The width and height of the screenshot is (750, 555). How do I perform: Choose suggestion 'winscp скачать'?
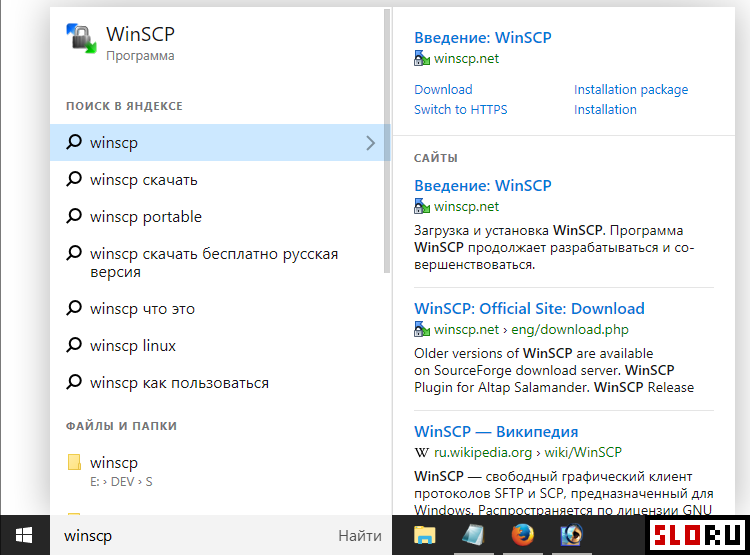click(143, 180)
